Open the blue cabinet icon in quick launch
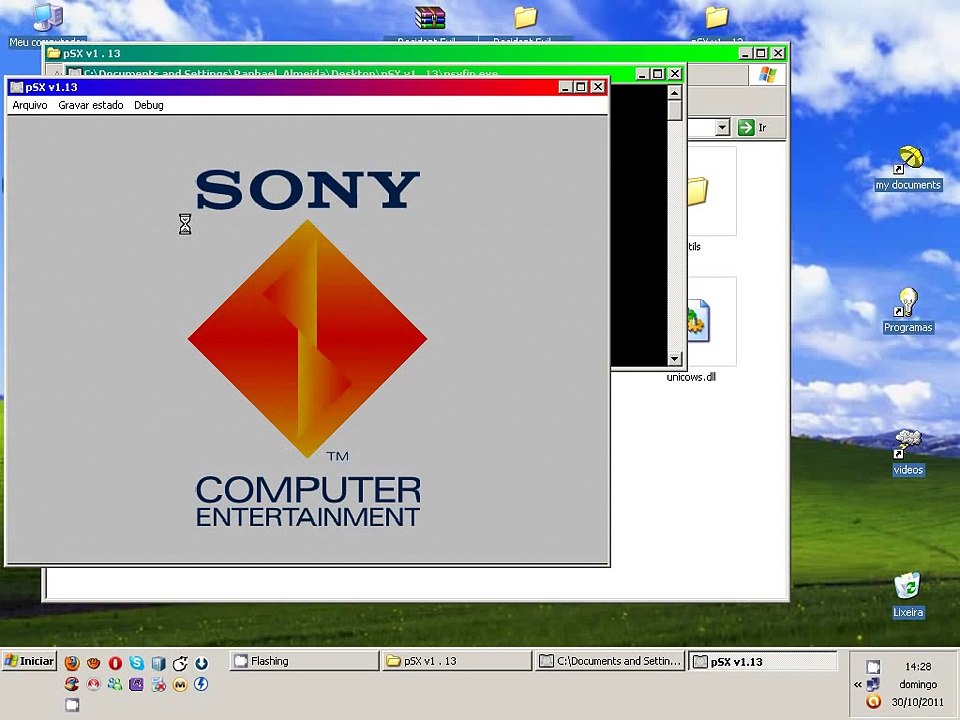 pyautogui.click(x=159, y=663)
